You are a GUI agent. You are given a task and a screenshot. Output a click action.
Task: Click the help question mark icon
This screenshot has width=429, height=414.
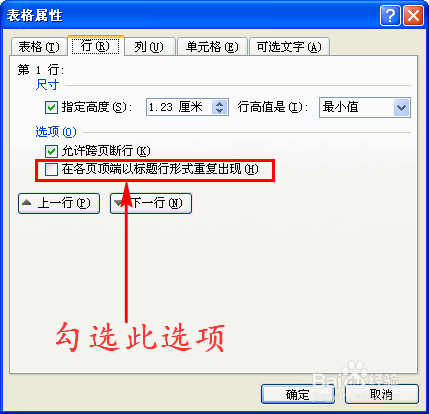tap(390, 15)
